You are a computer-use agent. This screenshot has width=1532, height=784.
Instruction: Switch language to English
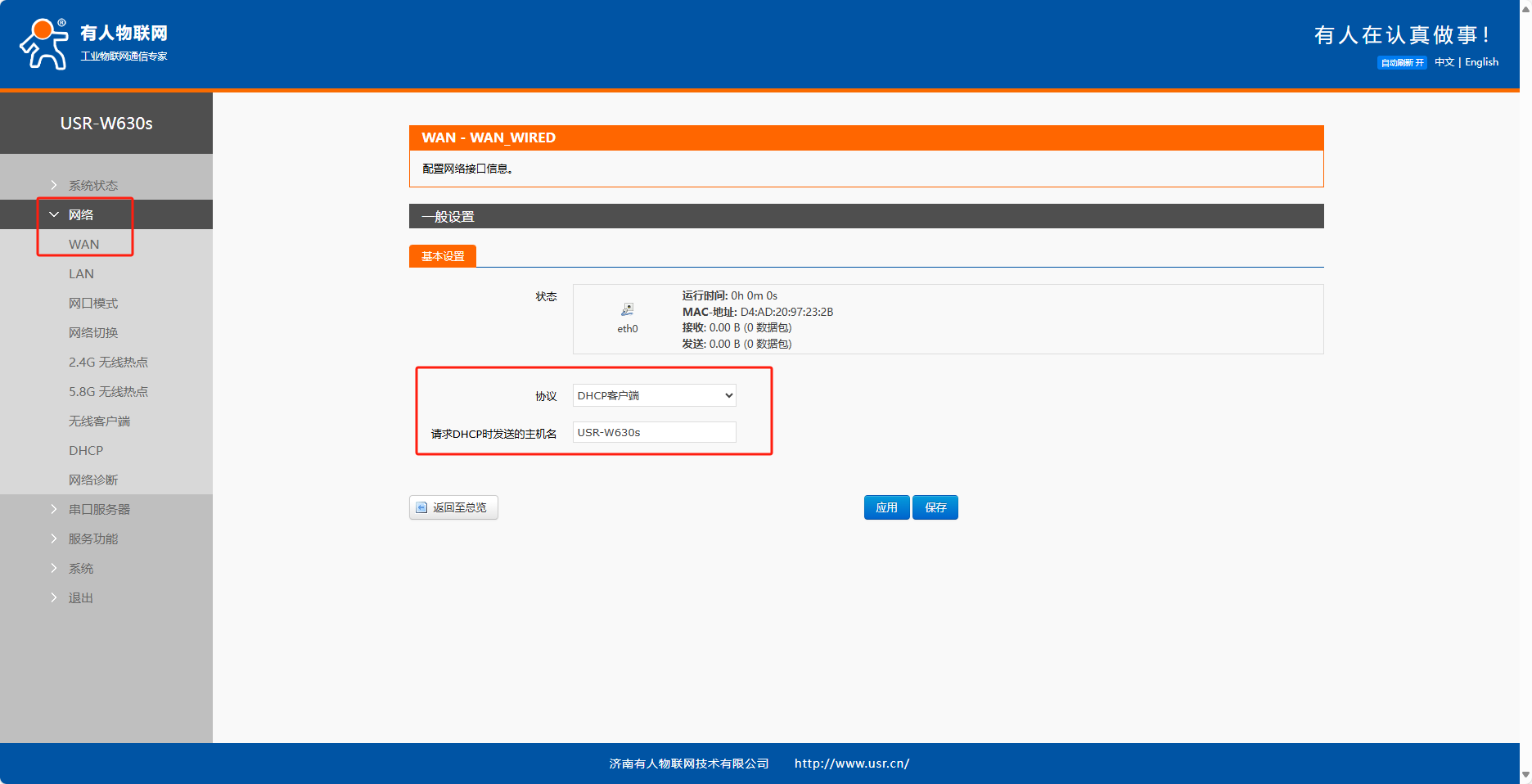1481,62
